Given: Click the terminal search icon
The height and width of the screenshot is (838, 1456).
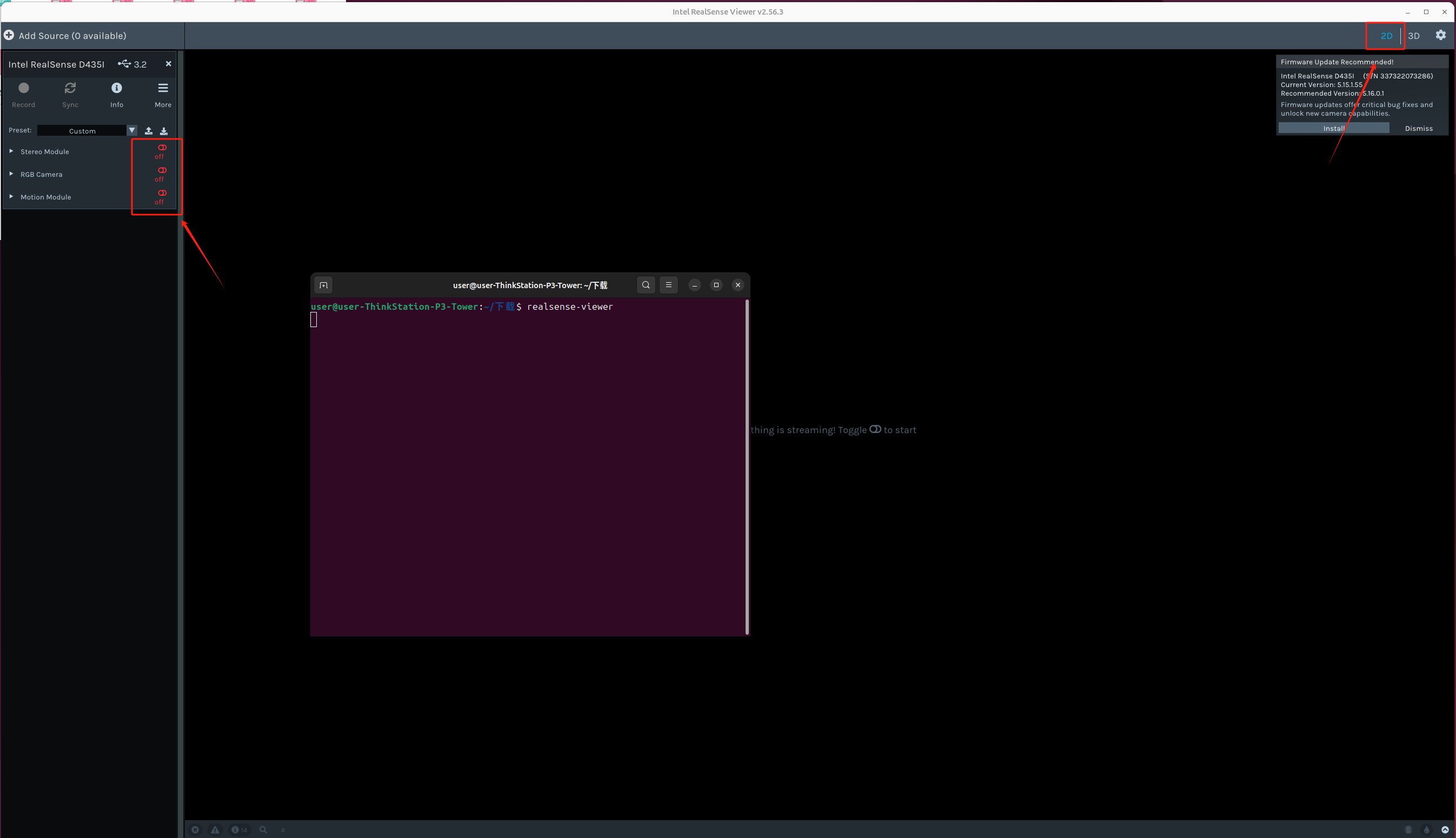Looking at the screenshot, I should 646,285.
